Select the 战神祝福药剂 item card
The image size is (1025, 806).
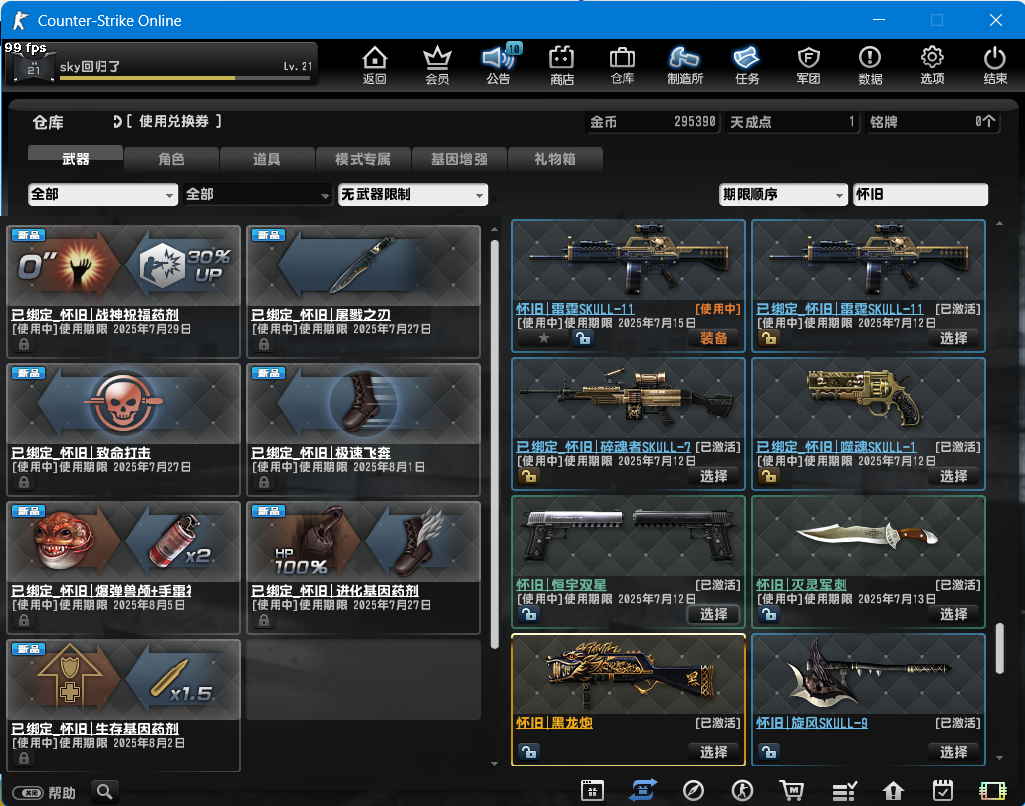tap(124, 292)
